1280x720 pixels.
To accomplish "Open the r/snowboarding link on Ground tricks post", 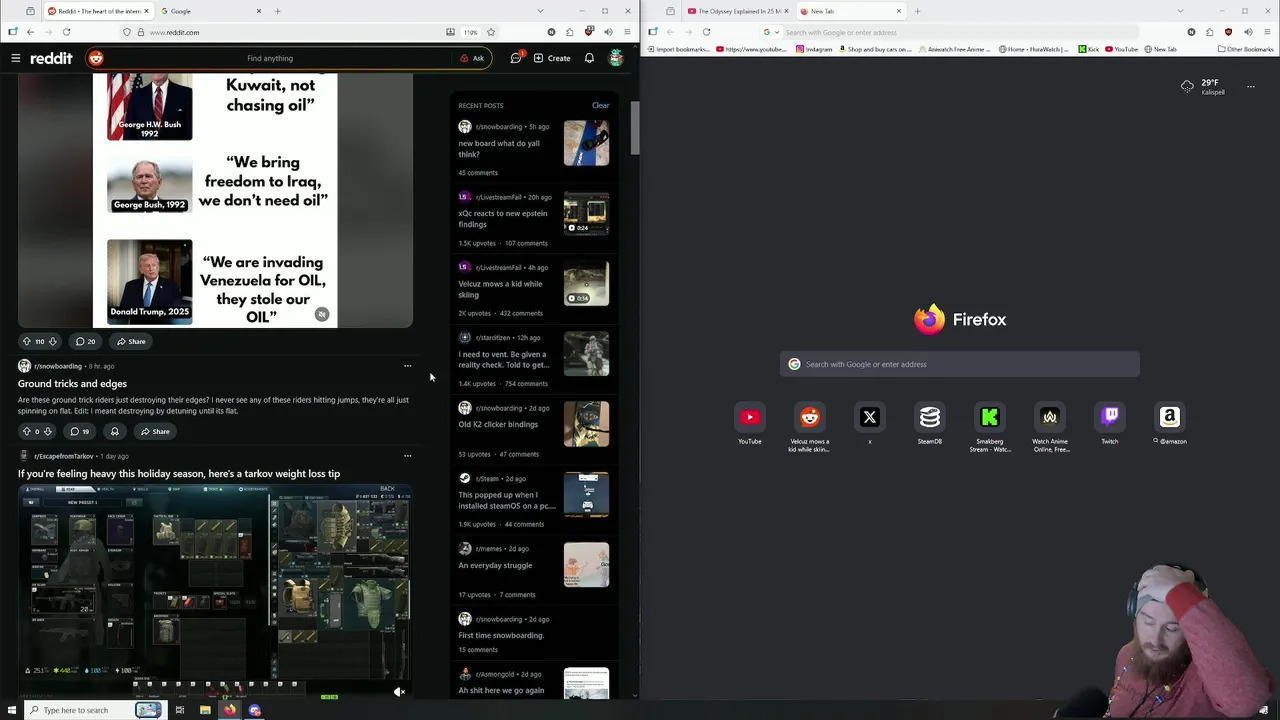I will (57, 366).
